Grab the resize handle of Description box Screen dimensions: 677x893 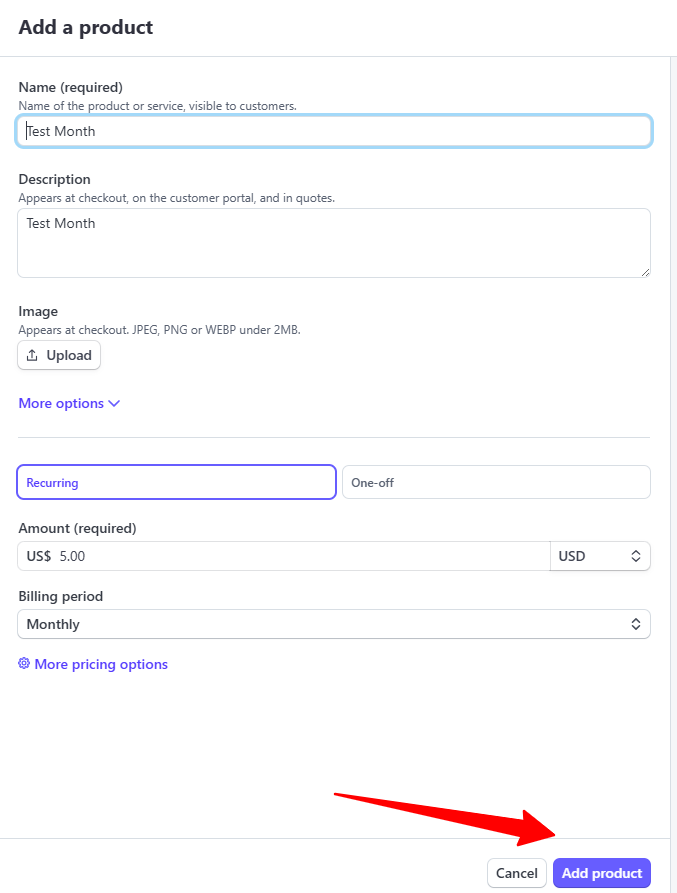645,272
